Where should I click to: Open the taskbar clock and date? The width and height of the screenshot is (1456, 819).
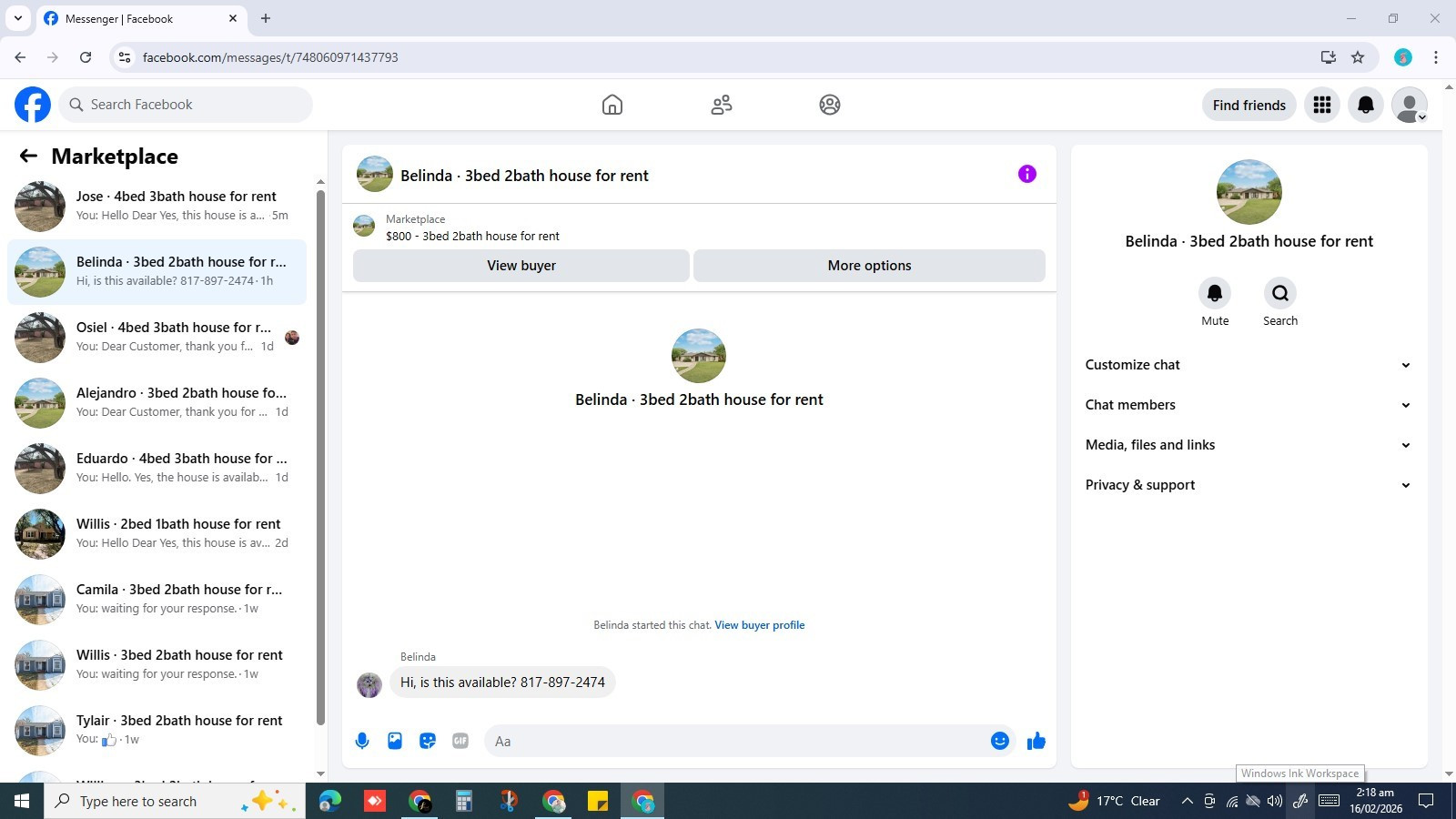point(1375,801)
